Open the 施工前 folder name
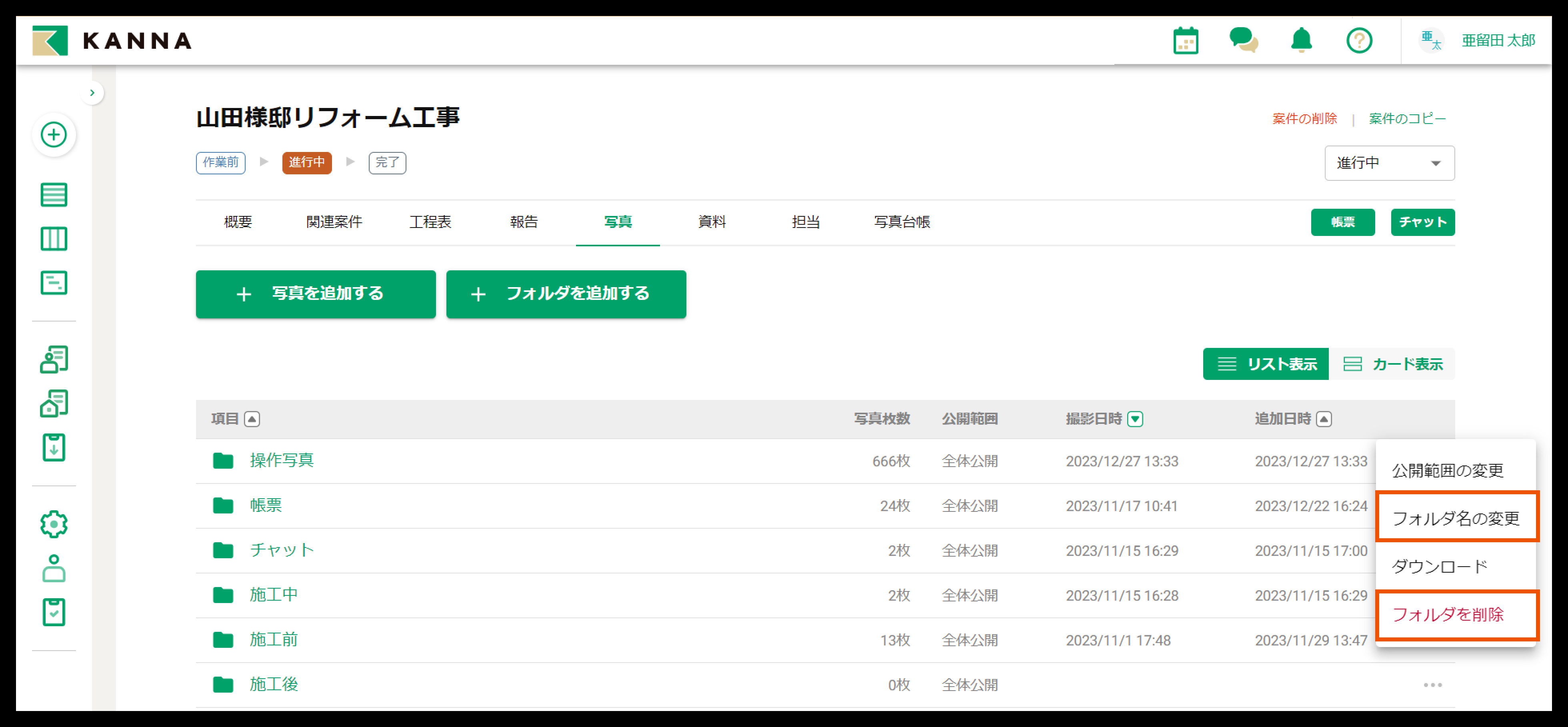This screenshot has width=1568, height=727. 274,639
